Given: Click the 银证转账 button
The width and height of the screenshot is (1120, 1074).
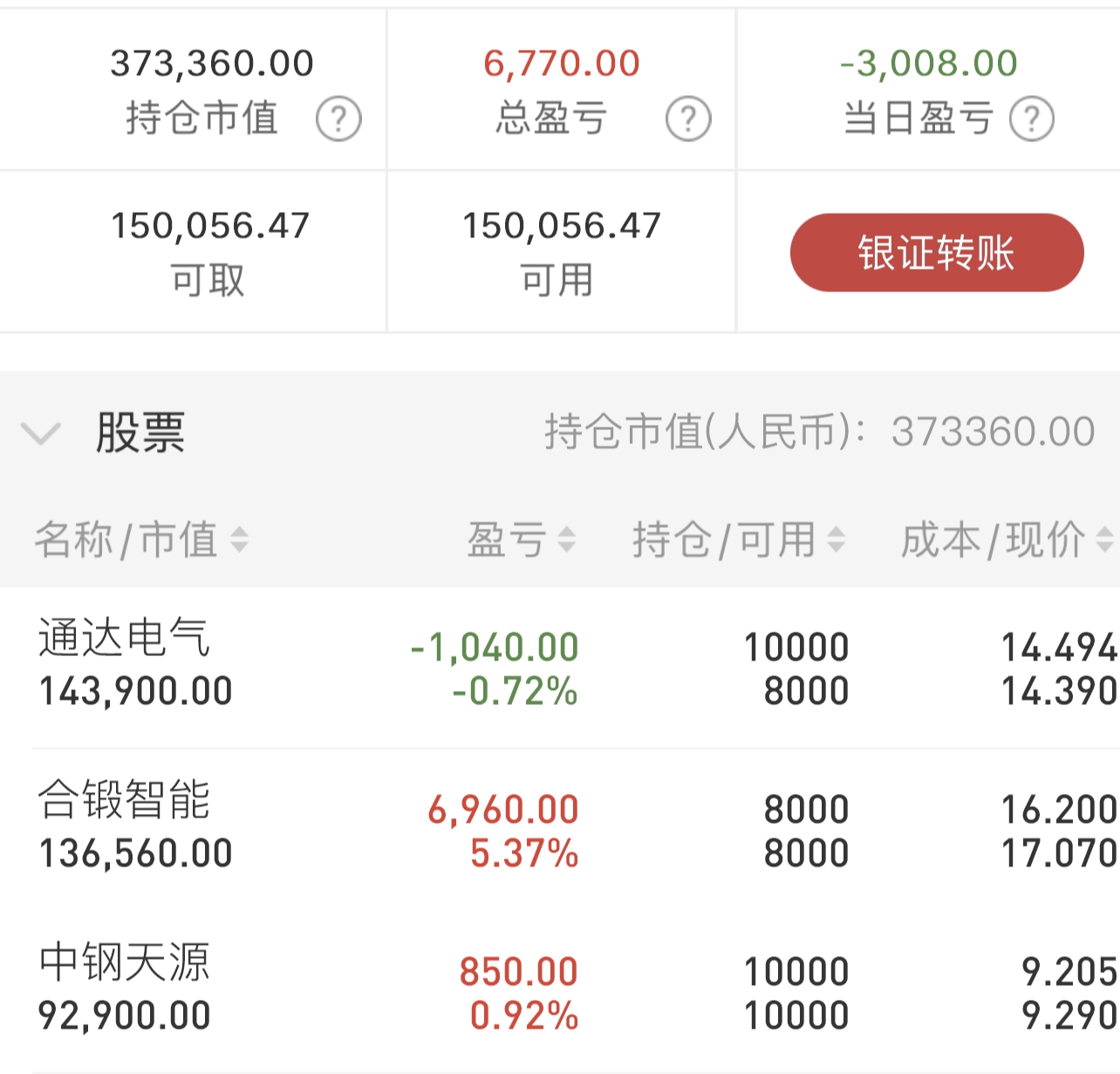Looking at the screenshot, I should [x=937, y=252].
